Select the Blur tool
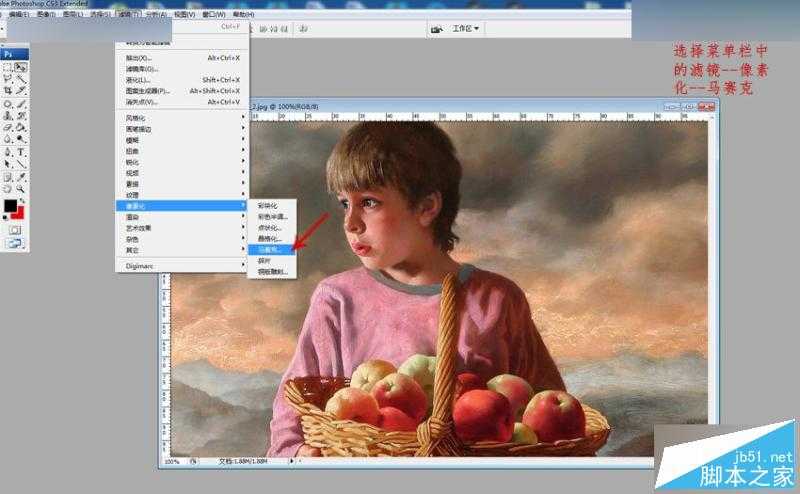800x494 pixels. [x=8, y=138]
